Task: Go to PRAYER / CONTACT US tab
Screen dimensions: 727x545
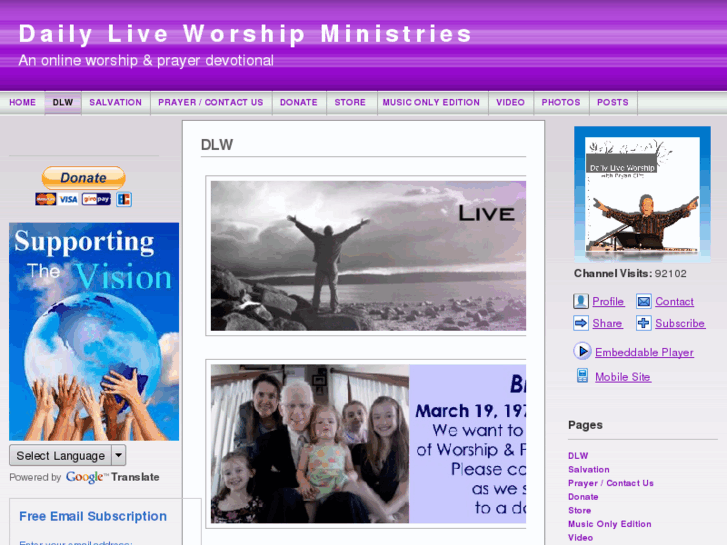Action: coord(211,103)
